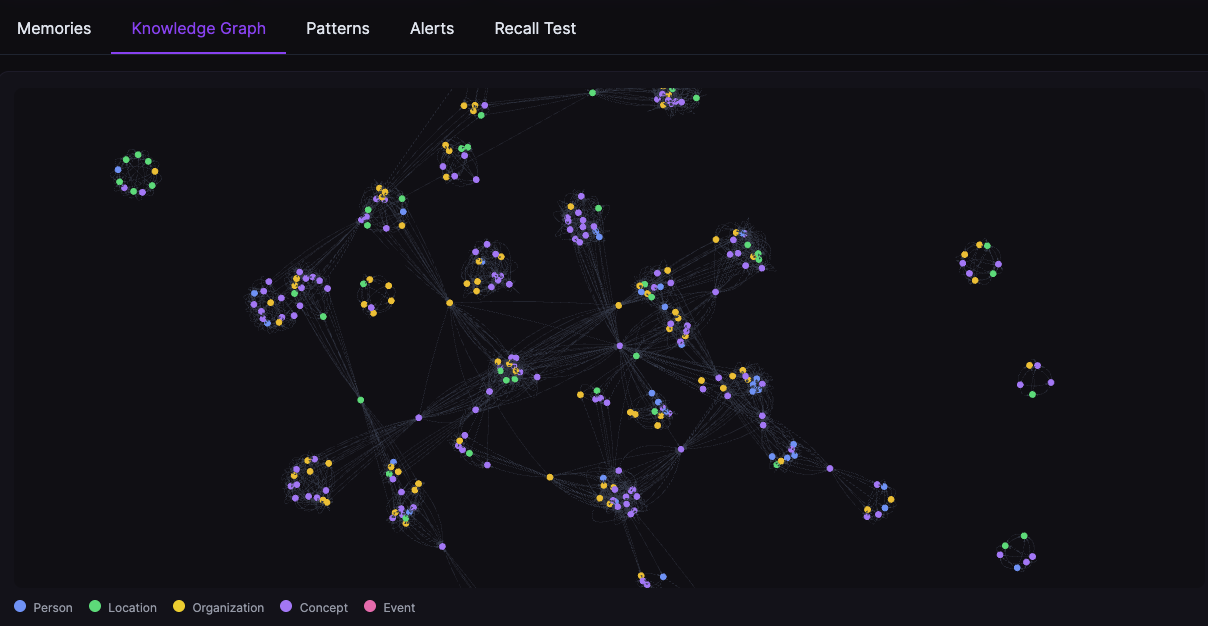Open the Patterns tab
The height and width of the screenshot is (626, 1208).
[x=338, y=28]
